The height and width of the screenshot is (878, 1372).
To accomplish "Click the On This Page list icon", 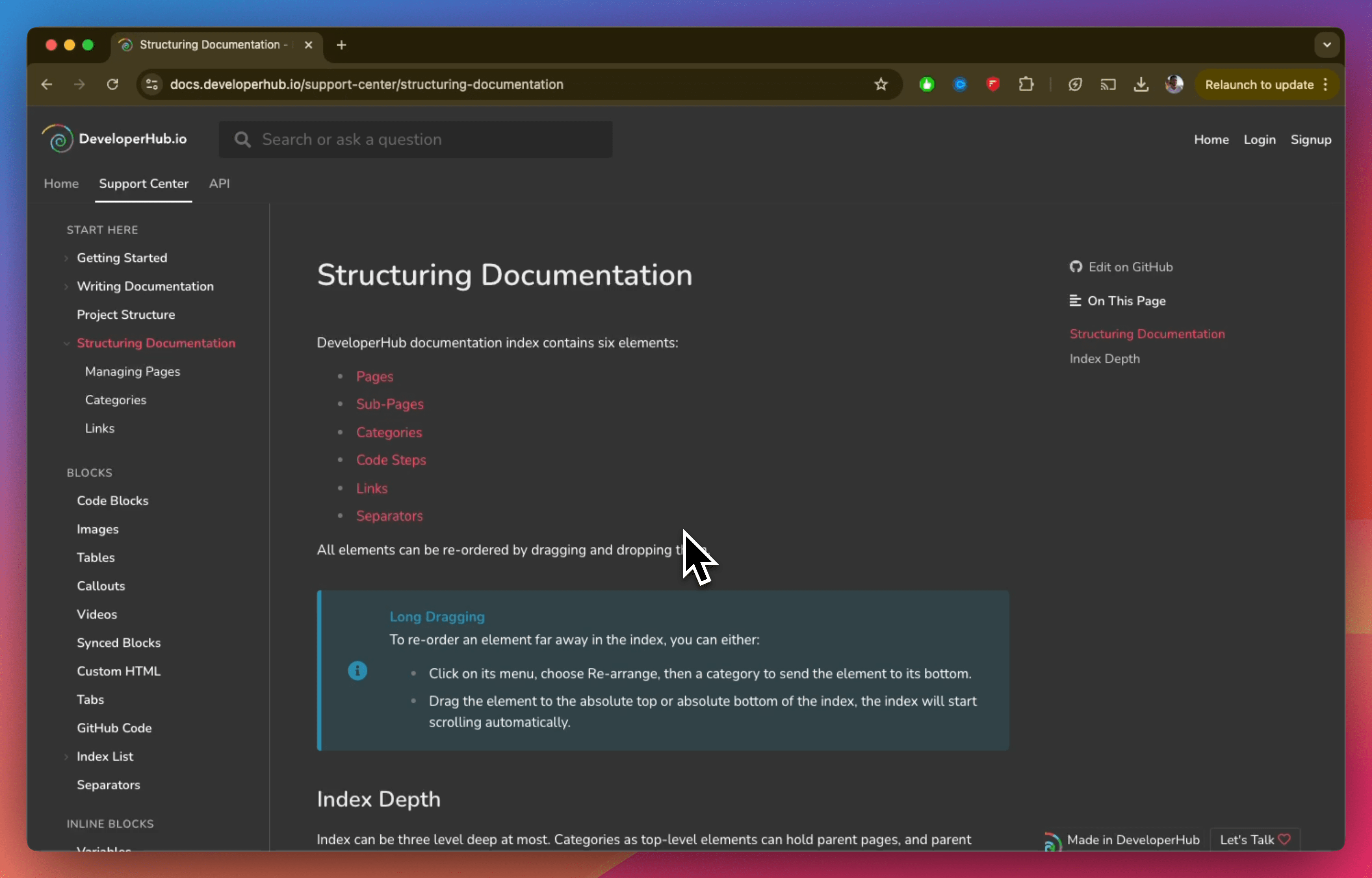I will click(x=1075, y=300).
